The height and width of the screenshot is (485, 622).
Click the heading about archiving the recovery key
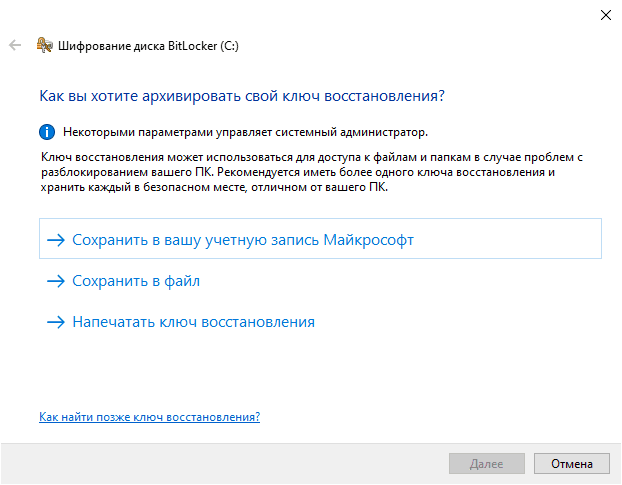tap(241, 95)
